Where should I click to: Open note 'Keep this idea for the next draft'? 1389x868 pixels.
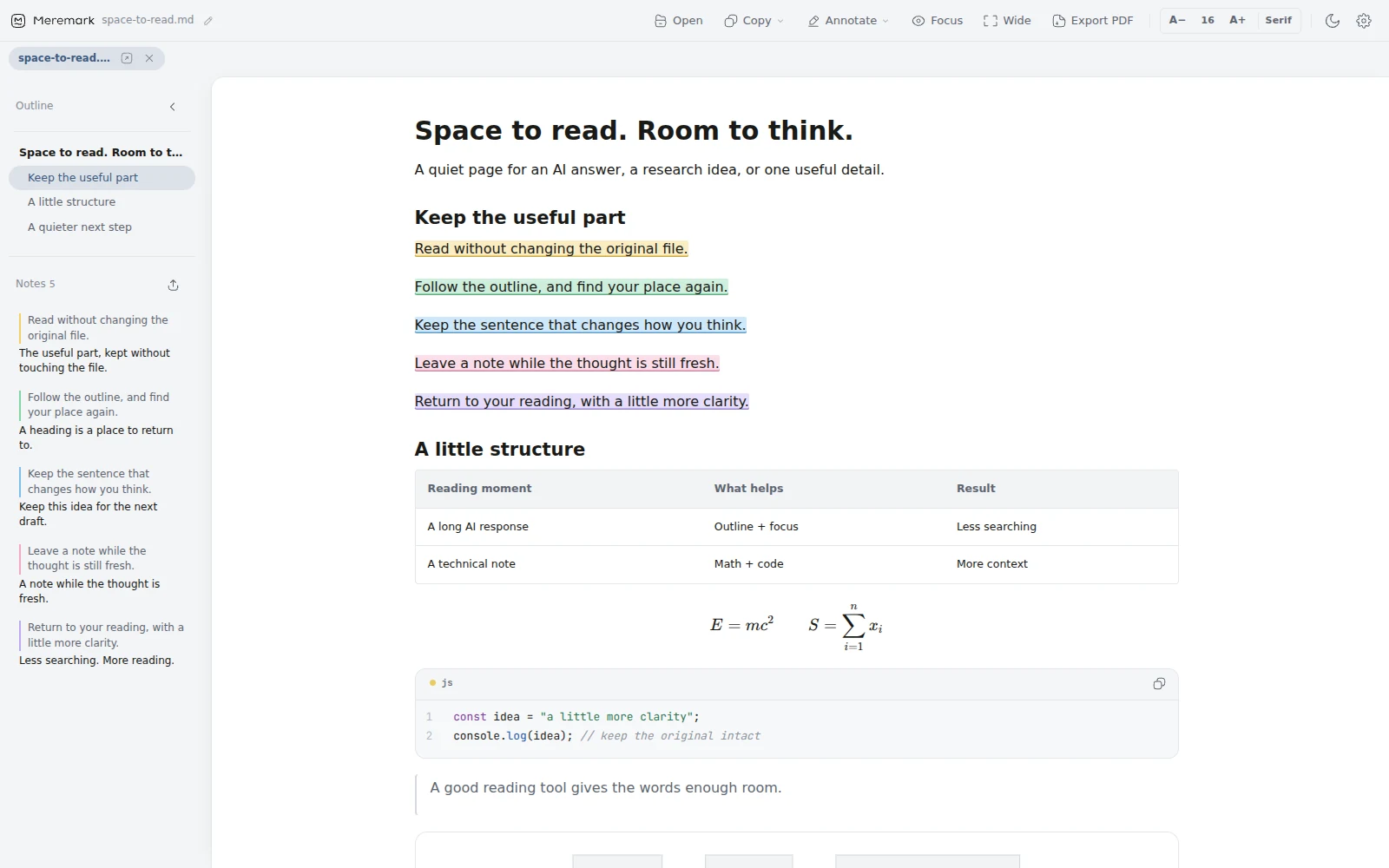pyautogui.click(x=89, y=514)
